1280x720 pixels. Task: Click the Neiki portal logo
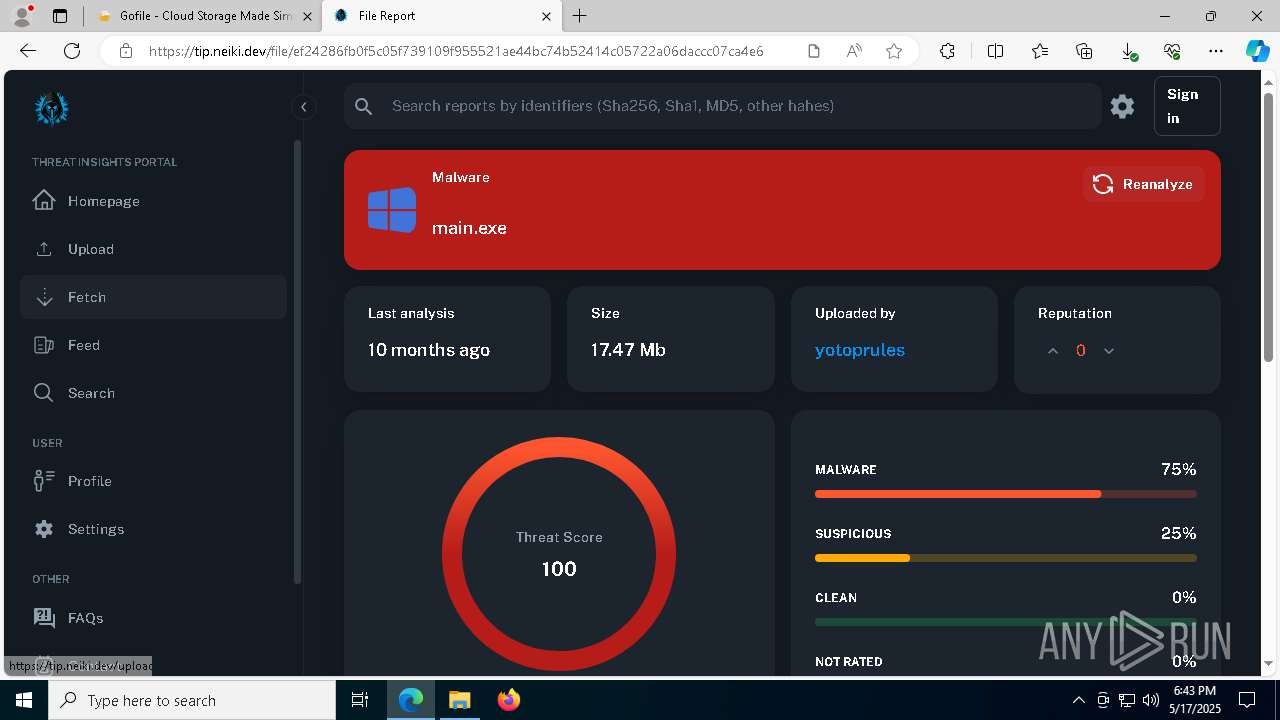click(x=51, y=108)
